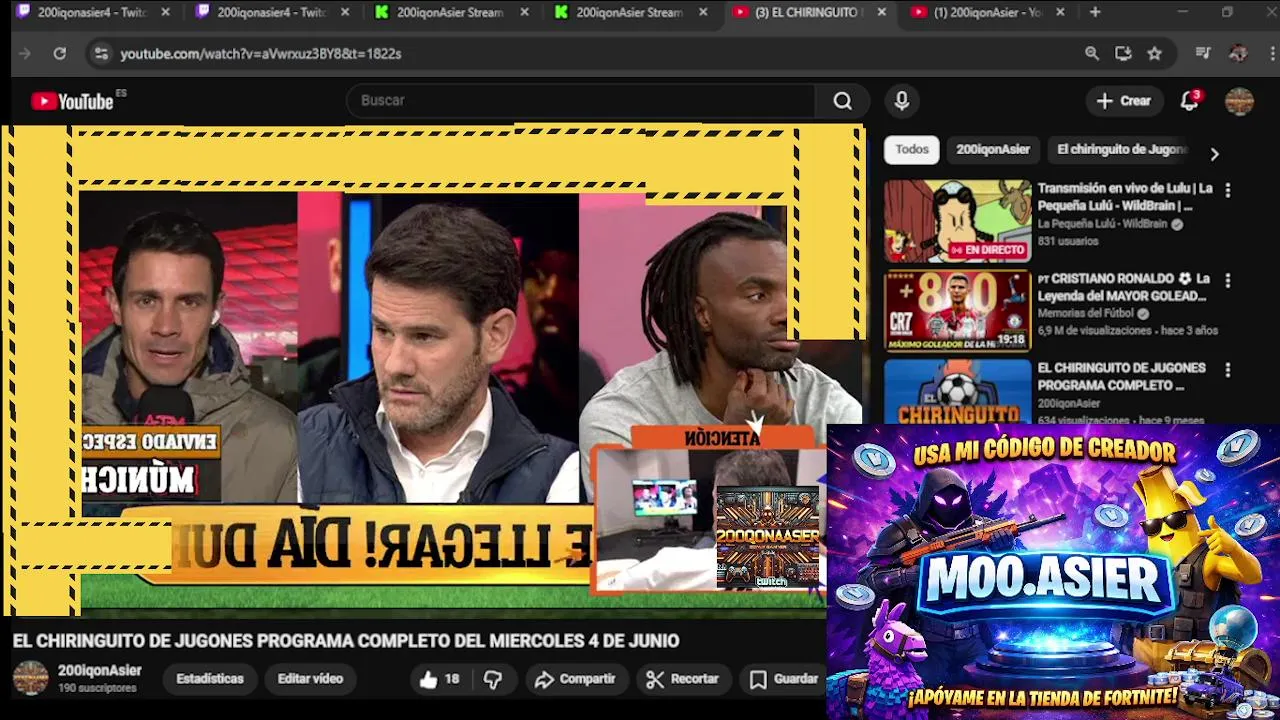1280x720 pixels.
Task: Click inside the Buscar search field
Action: click(580, 101)
